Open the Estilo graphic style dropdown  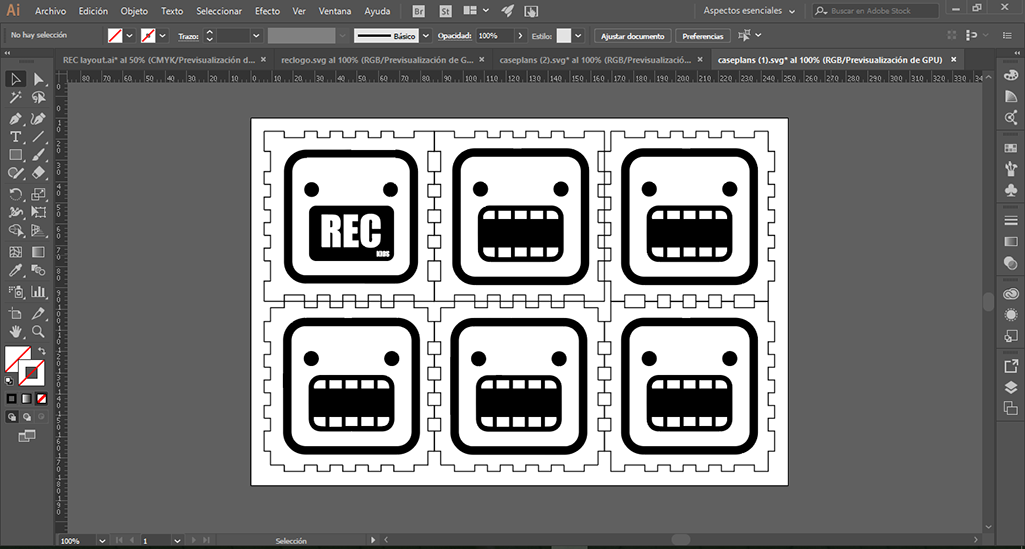[x=579, y=36]
